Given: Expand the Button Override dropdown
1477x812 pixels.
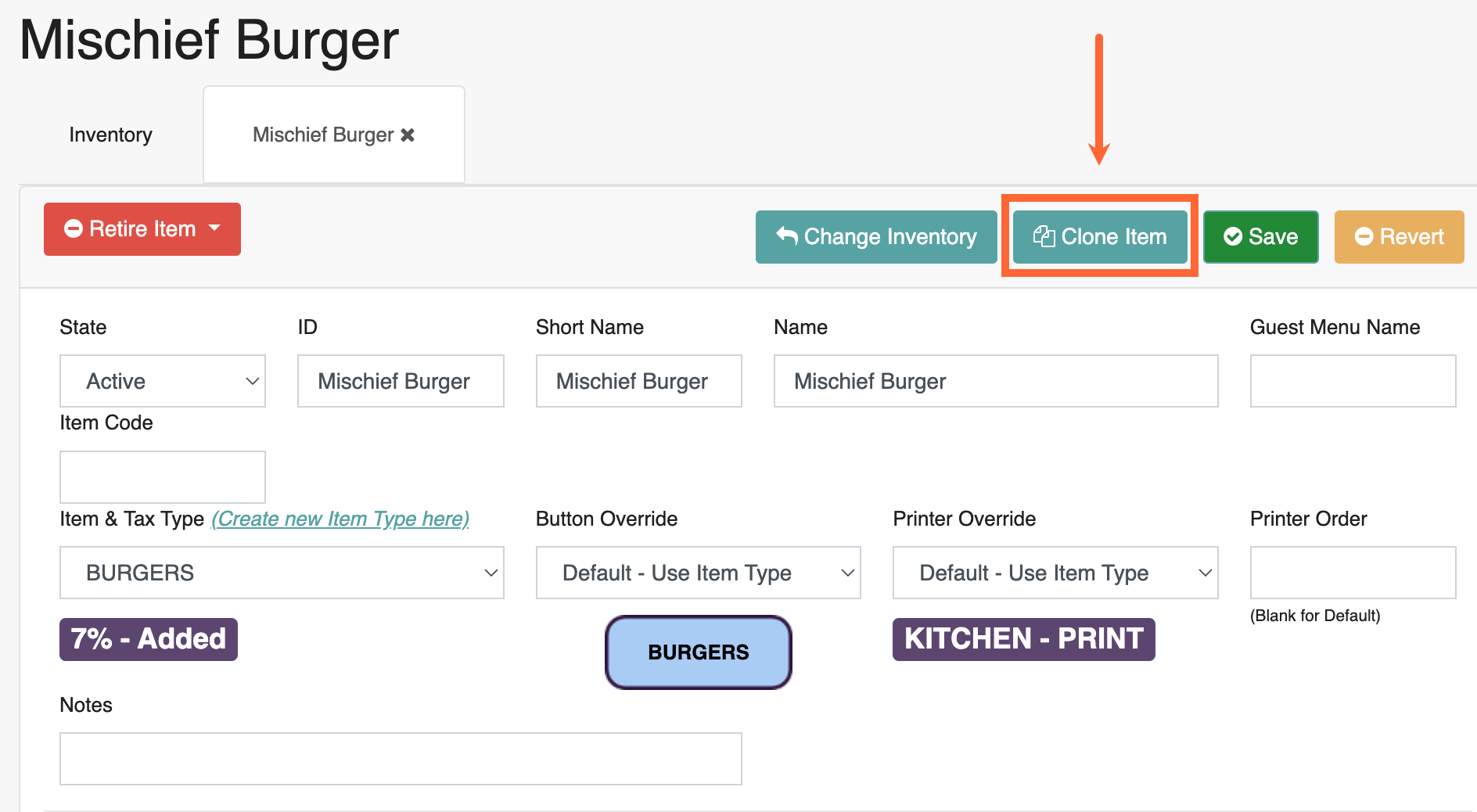Looking at the screenshot, I should click(x=698, y=573).
